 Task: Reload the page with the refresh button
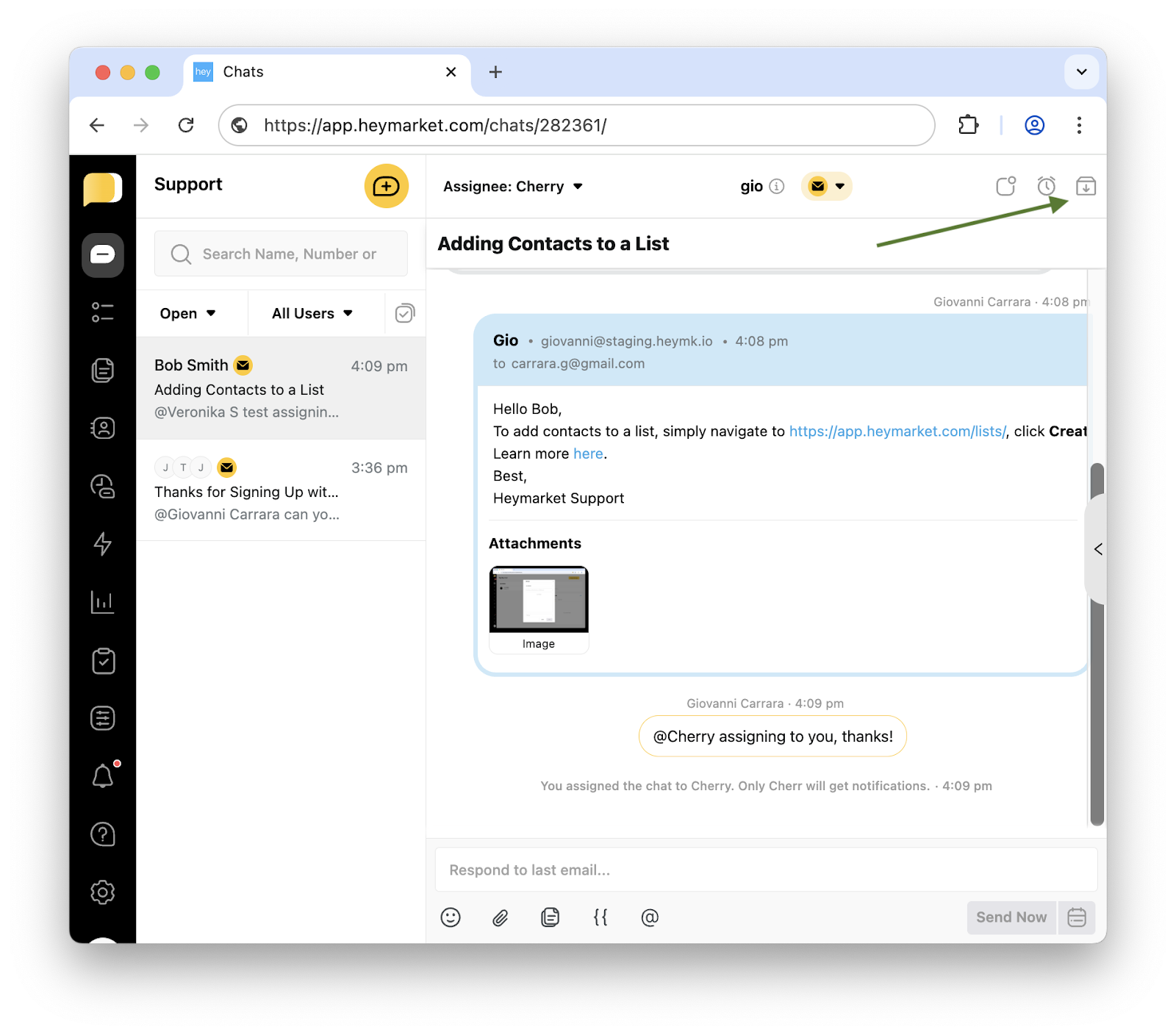[186, 126]
